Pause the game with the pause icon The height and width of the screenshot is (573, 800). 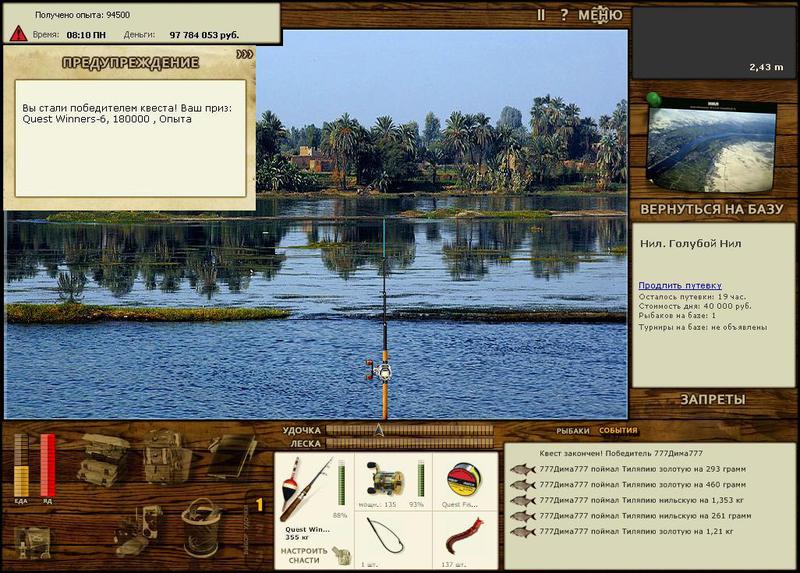(541, 15)
